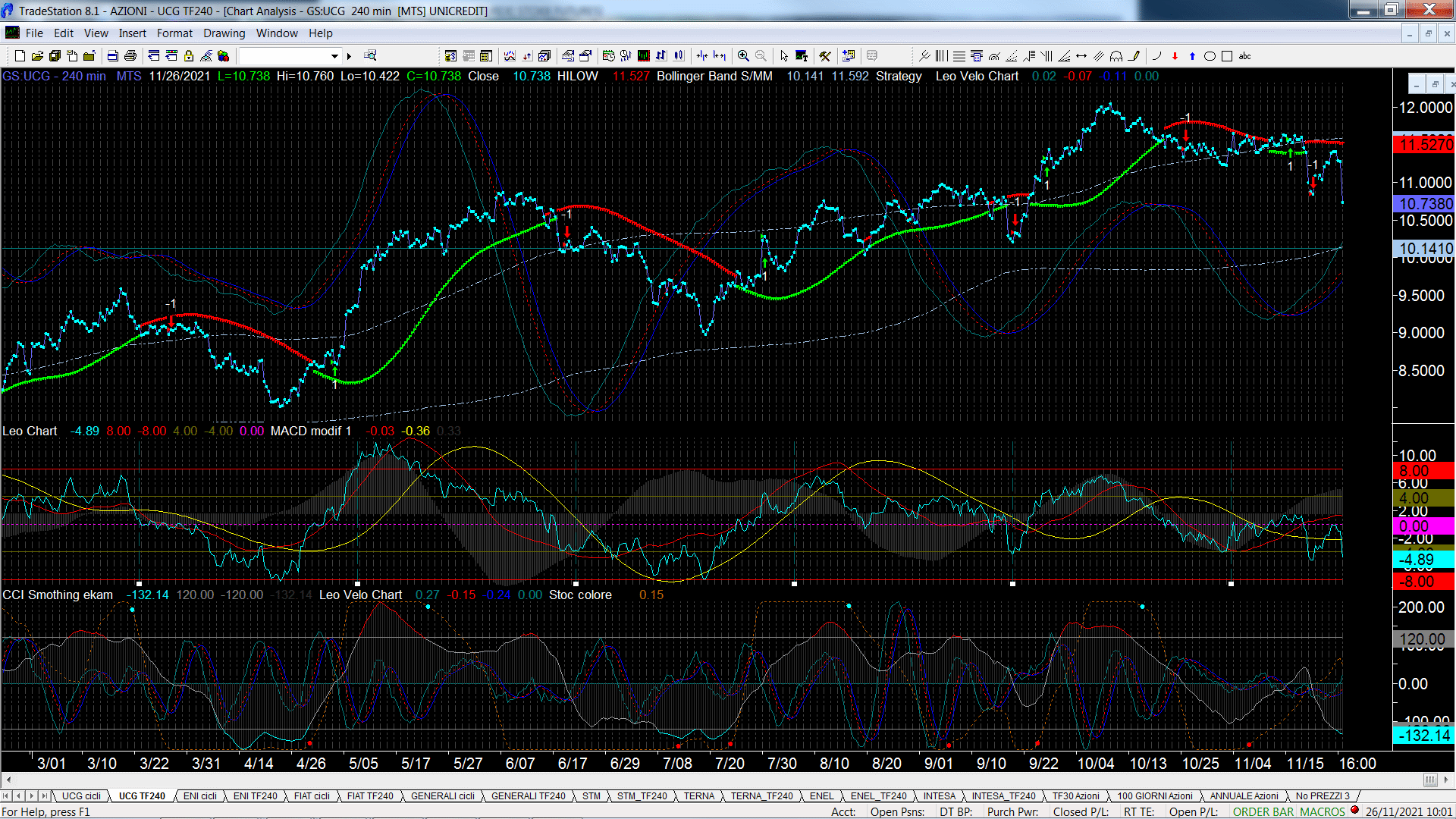Switch to the UCG cicli tab
Image resolution: width=1456 pixels, height=819 pixels.
point(81,795)
